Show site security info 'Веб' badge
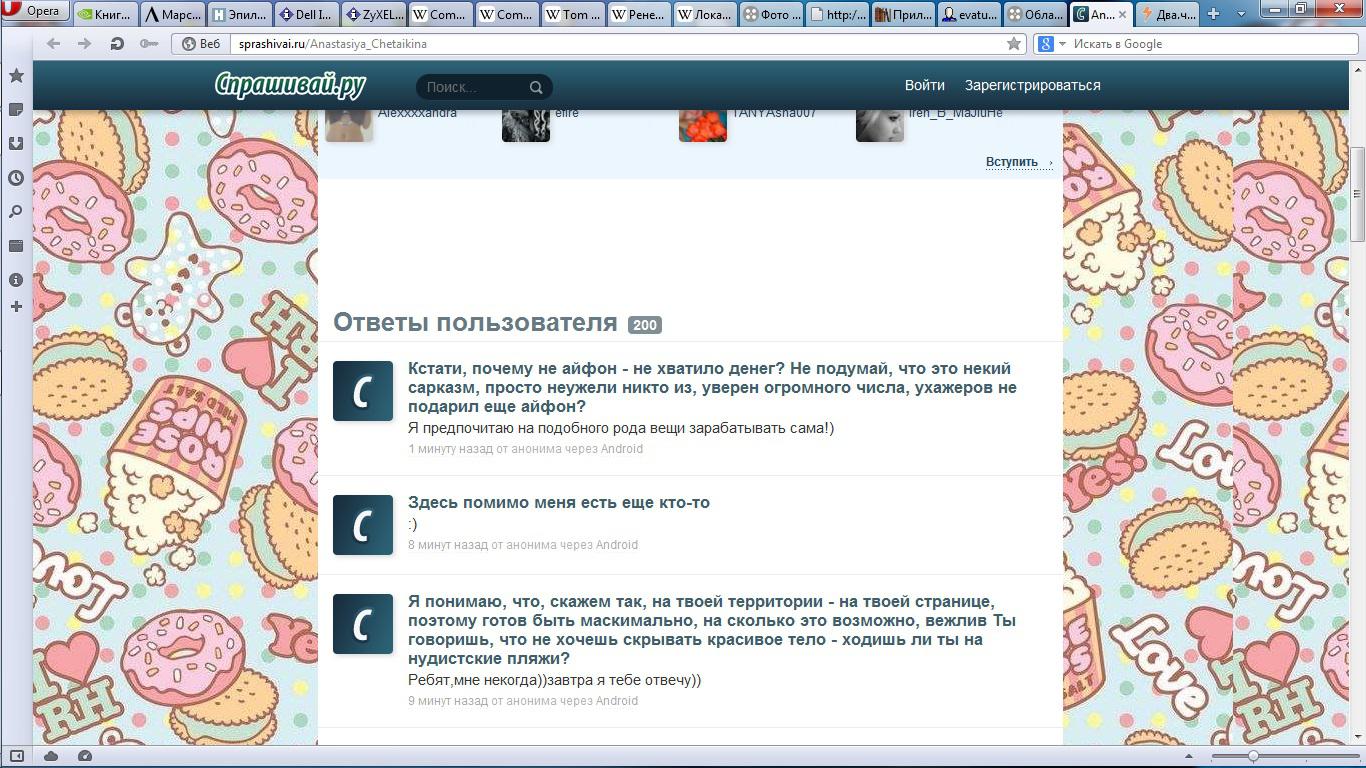Viewport: 1366px width, 768px height. (x=201, y=44)
